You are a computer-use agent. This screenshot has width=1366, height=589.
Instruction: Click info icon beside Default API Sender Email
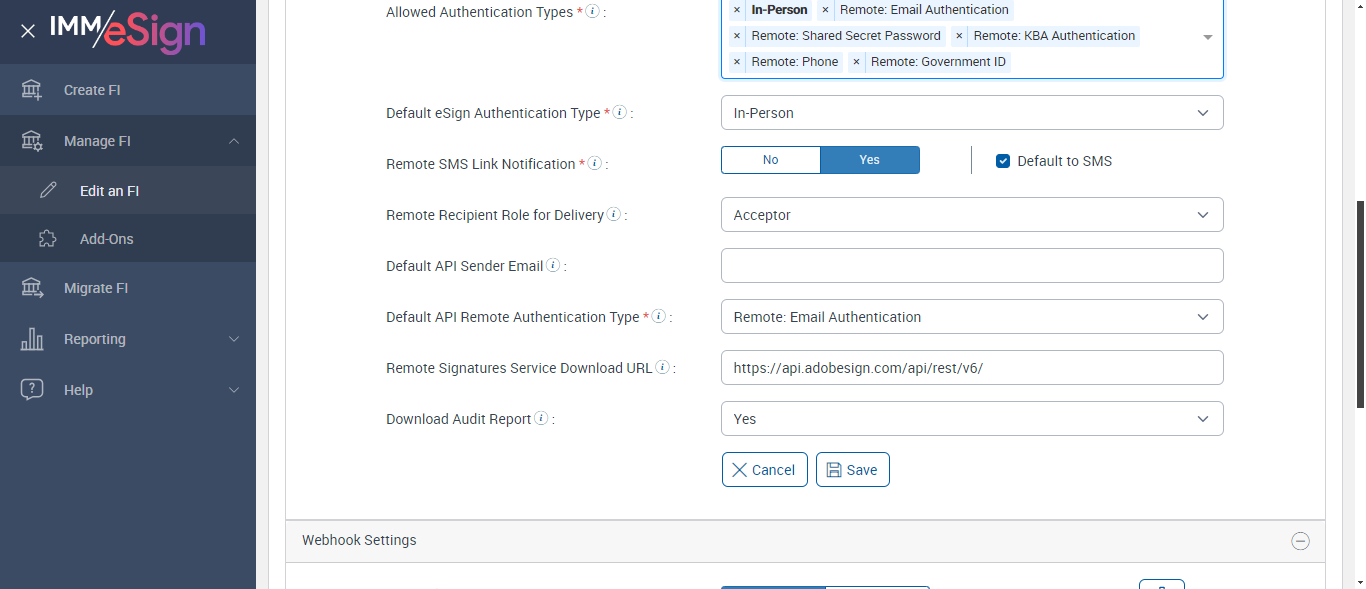coord(553,266)
